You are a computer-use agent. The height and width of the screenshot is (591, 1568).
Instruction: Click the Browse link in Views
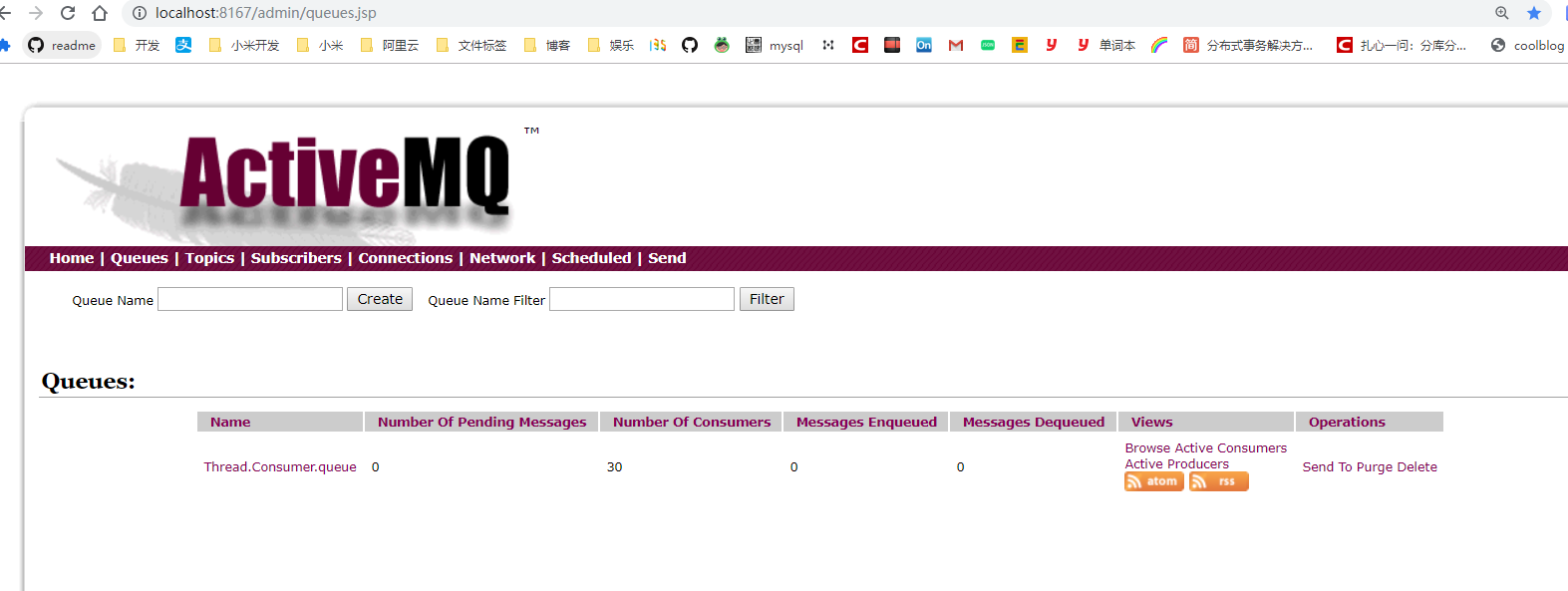(x=1148, y=448)
